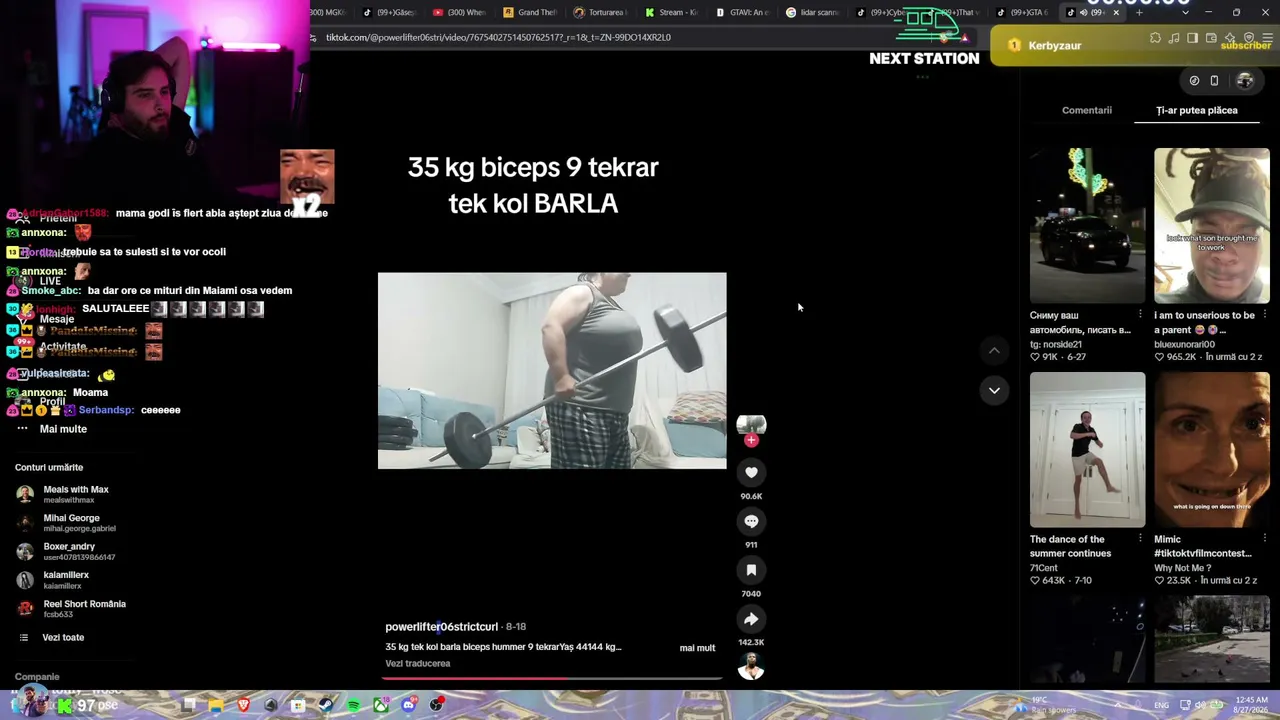Open the Profil sidebar item
The image size is (1280, 720).
pos(52,402)
